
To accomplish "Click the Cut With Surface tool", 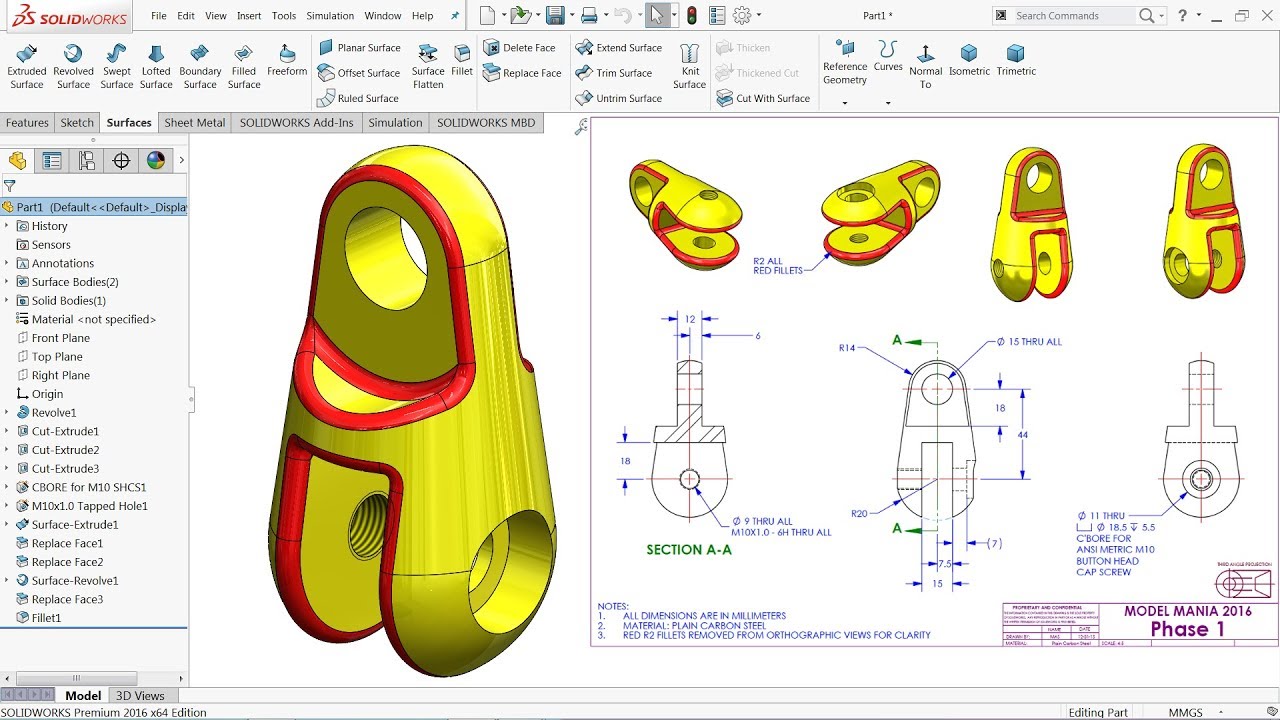I will click(x=763, y=98).
